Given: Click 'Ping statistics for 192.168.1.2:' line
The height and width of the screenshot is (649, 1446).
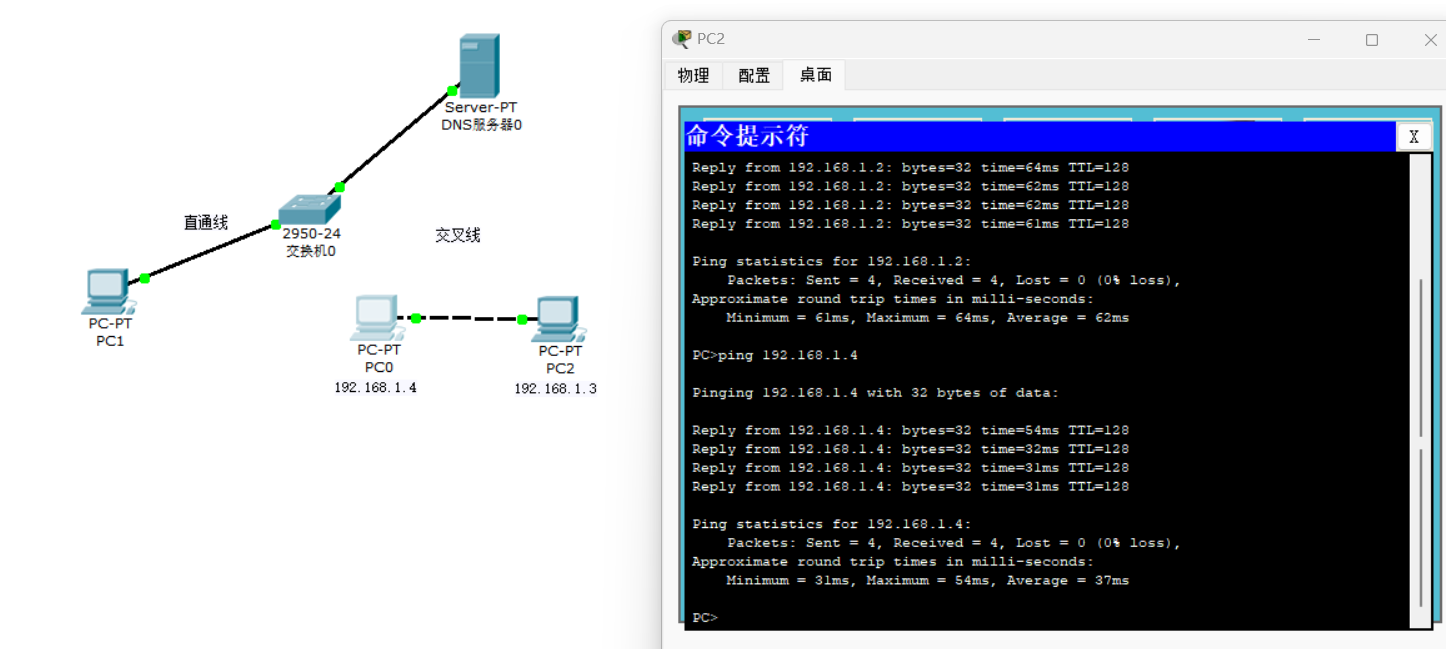Looking at the screenshot, I should (x=832, y=261).
